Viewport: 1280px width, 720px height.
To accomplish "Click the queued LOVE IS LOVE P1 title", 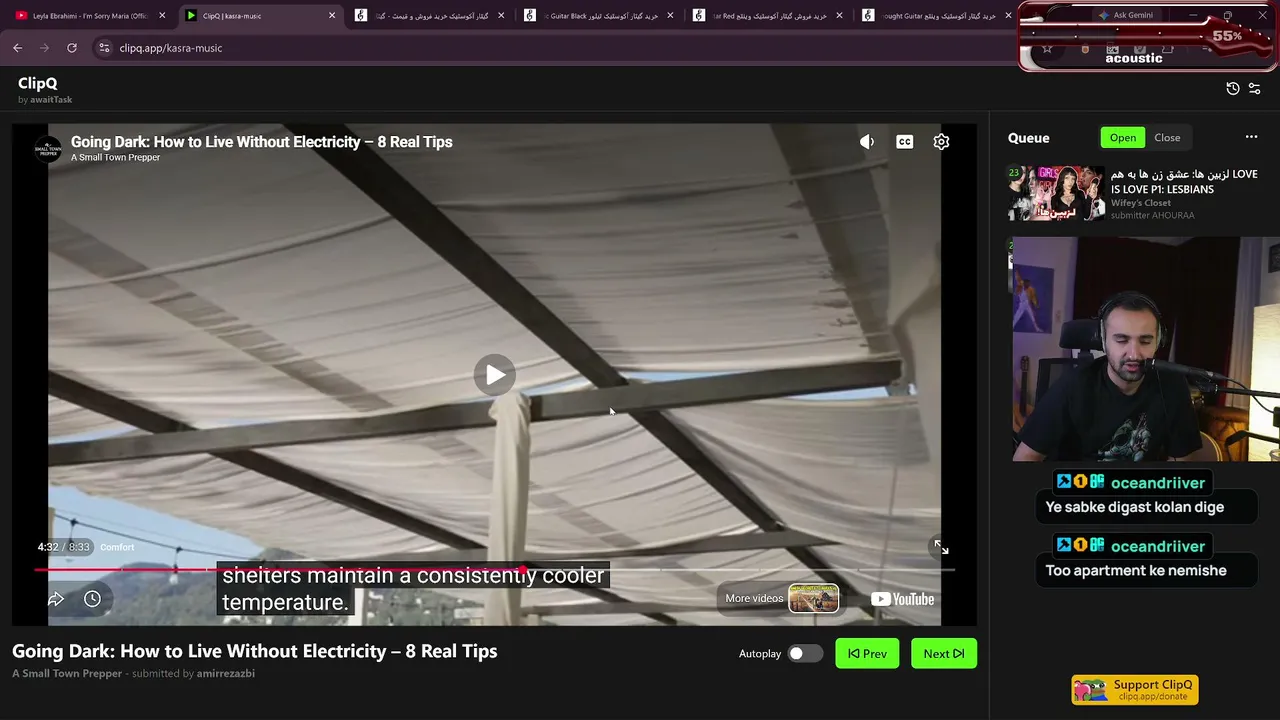I will click(1184, 182).
